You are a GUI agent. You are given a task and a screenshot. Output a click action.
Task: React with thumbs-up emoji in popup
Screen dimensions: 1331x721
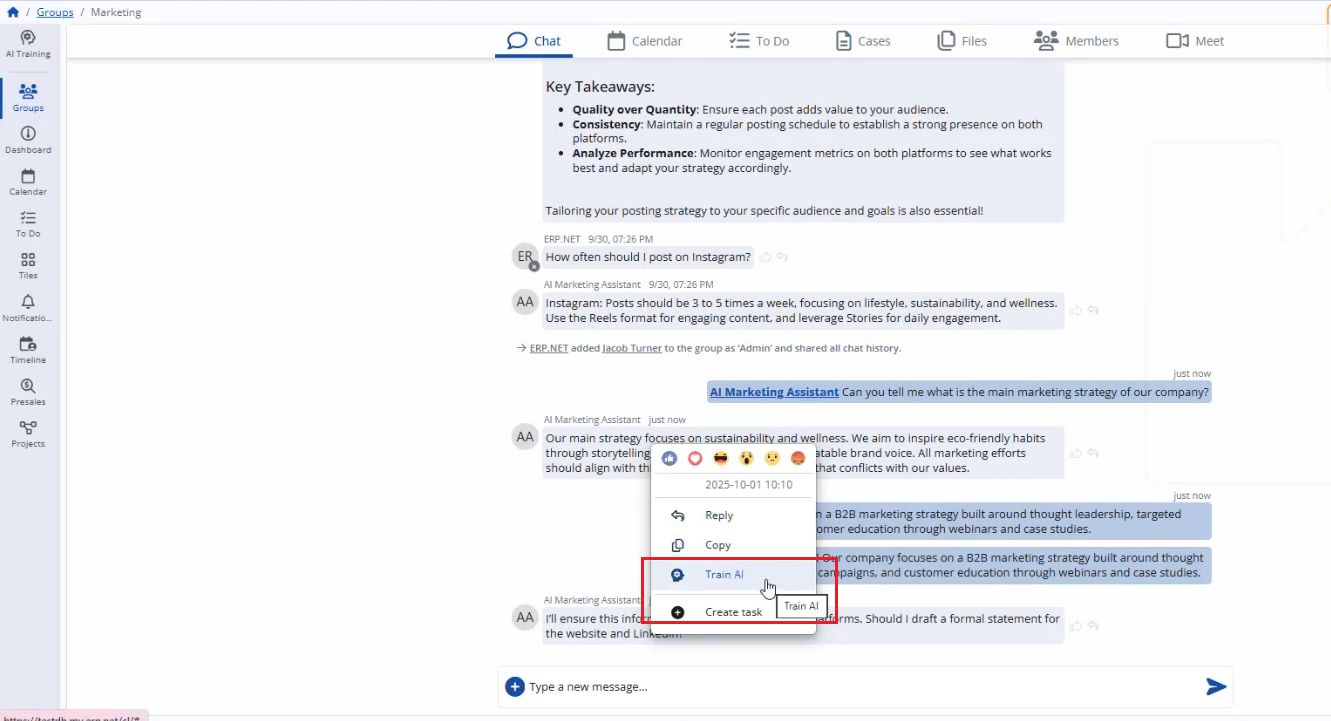tap(669, 458)
